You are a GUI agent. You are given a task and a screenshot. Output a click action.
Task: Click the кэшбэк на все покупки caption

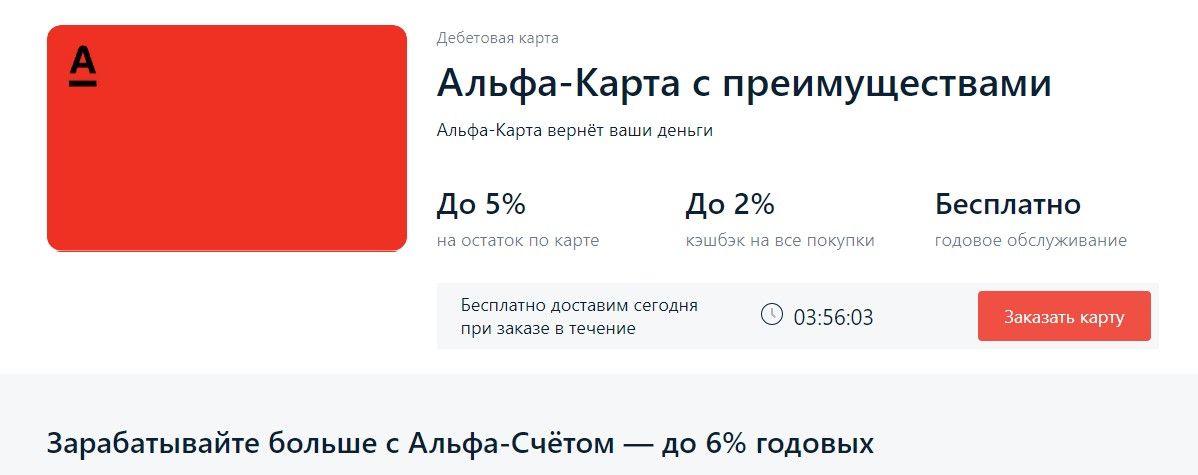point(780,241)
